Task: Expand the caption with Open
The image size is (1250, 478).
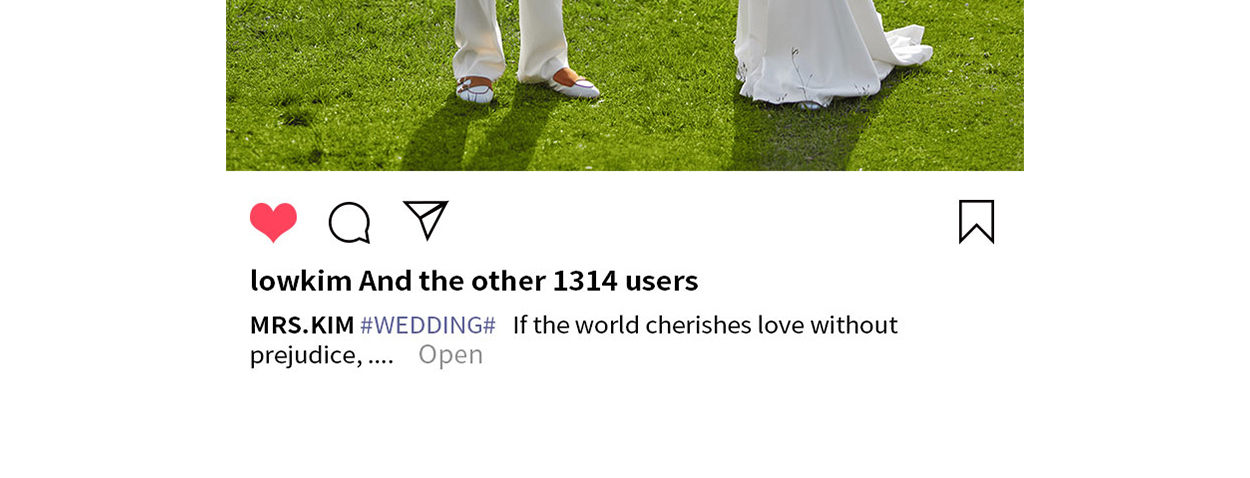Action: [x=450, y=354]
